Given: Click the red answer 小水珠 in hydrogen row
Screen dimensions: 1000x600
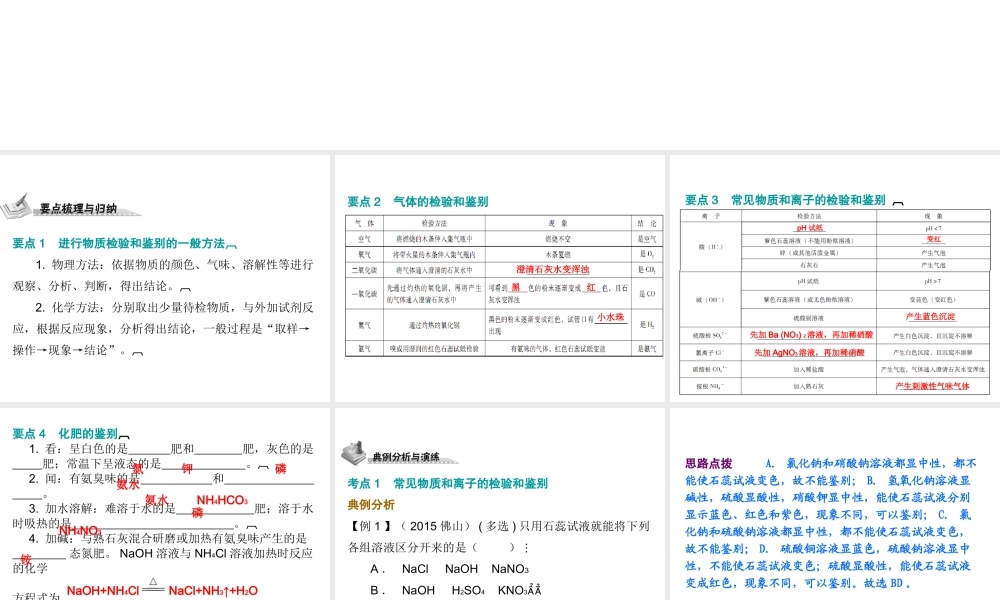Looking at the screenshot, I should pos(610,317).
